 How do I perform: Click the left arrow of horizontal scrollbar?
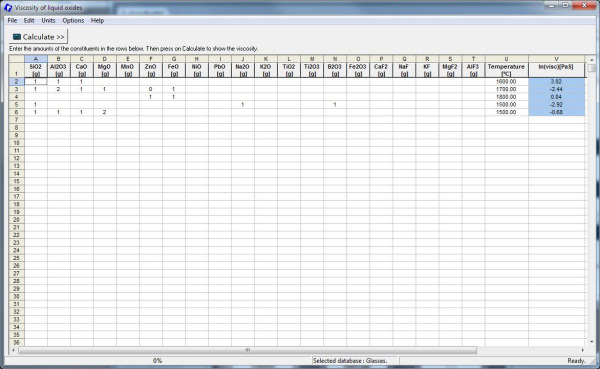tap(13, 350)
